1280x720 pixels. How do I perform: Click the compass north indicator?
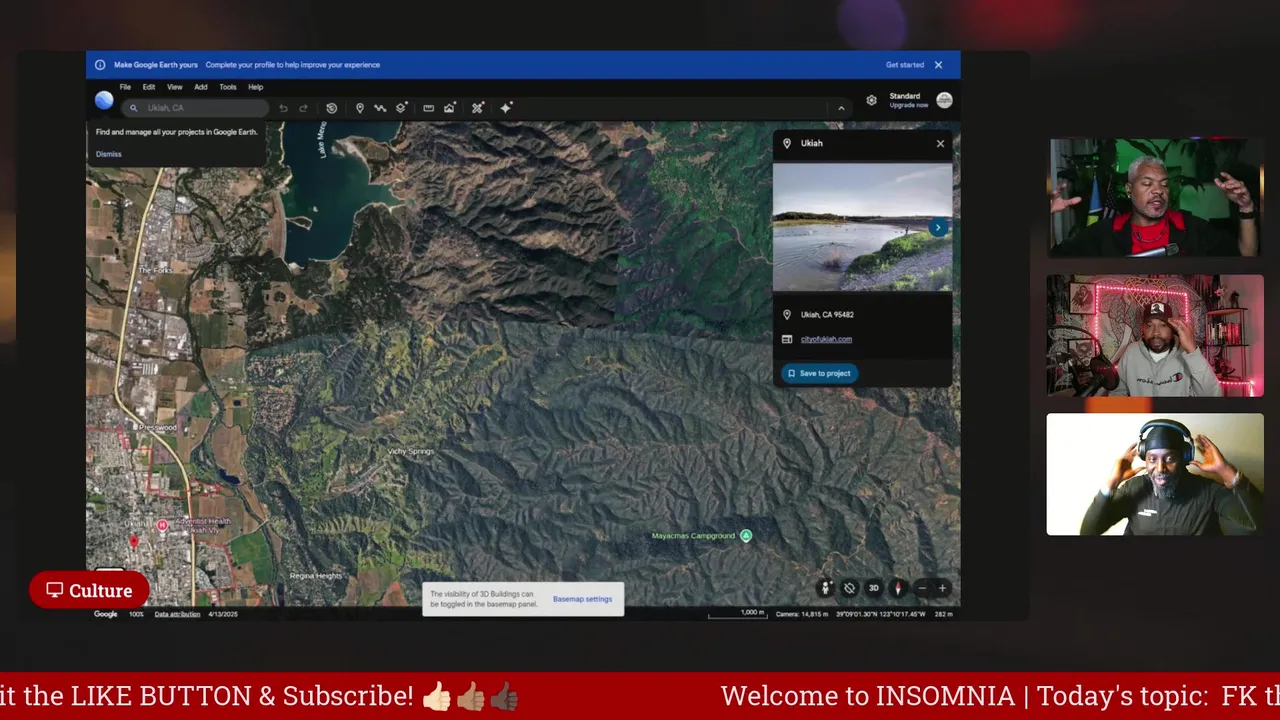click(x=898, y=588)
